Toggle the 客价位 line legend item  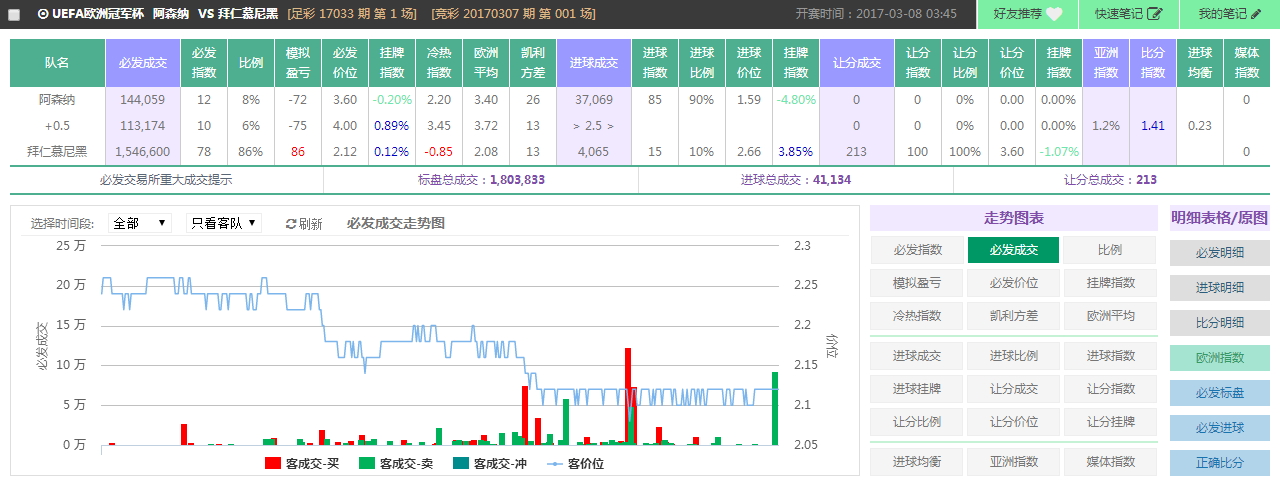[x=575, y=463]
